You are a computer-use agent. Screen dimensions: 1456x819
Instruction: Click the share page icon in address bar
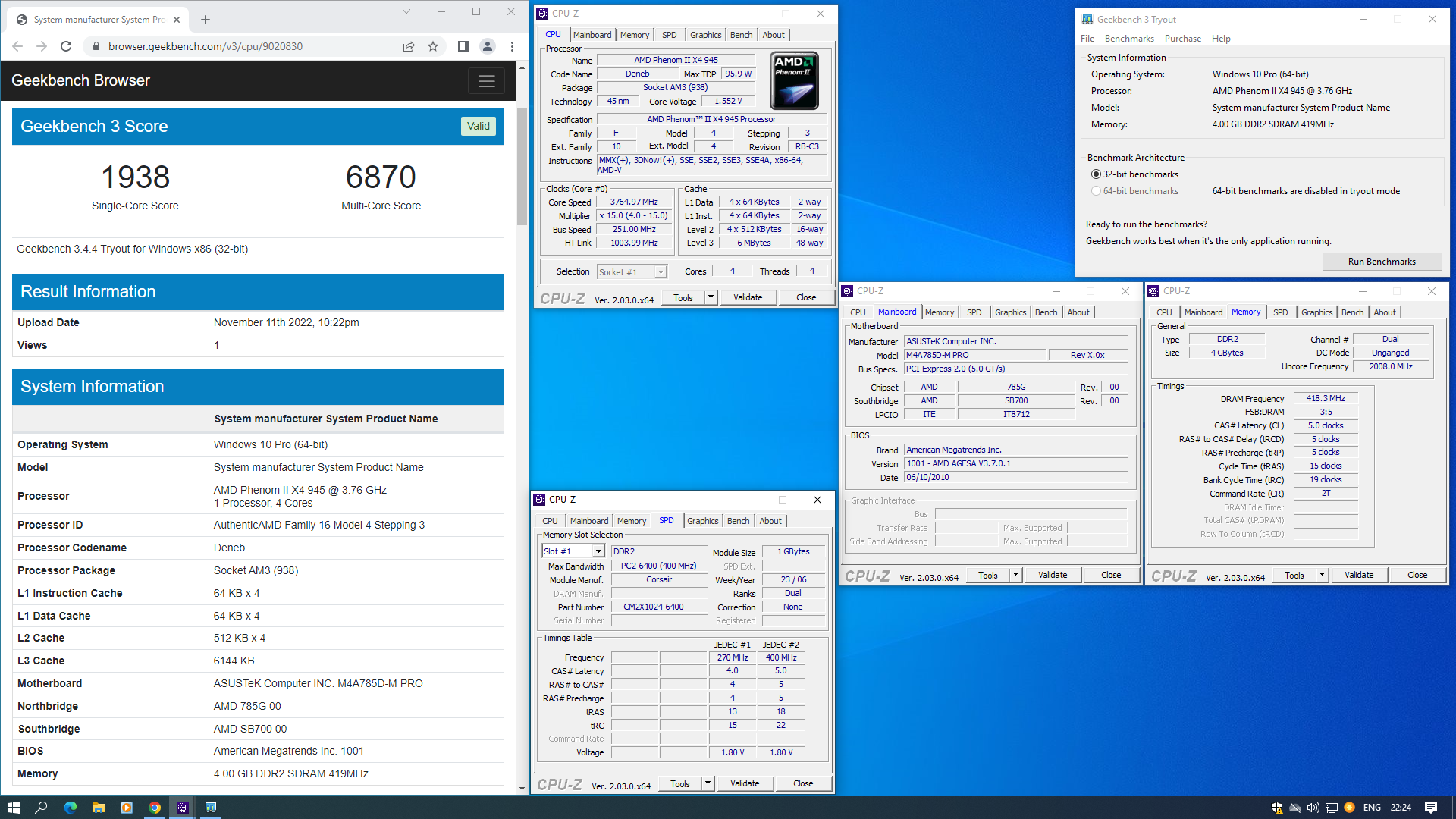coord(409,46)
